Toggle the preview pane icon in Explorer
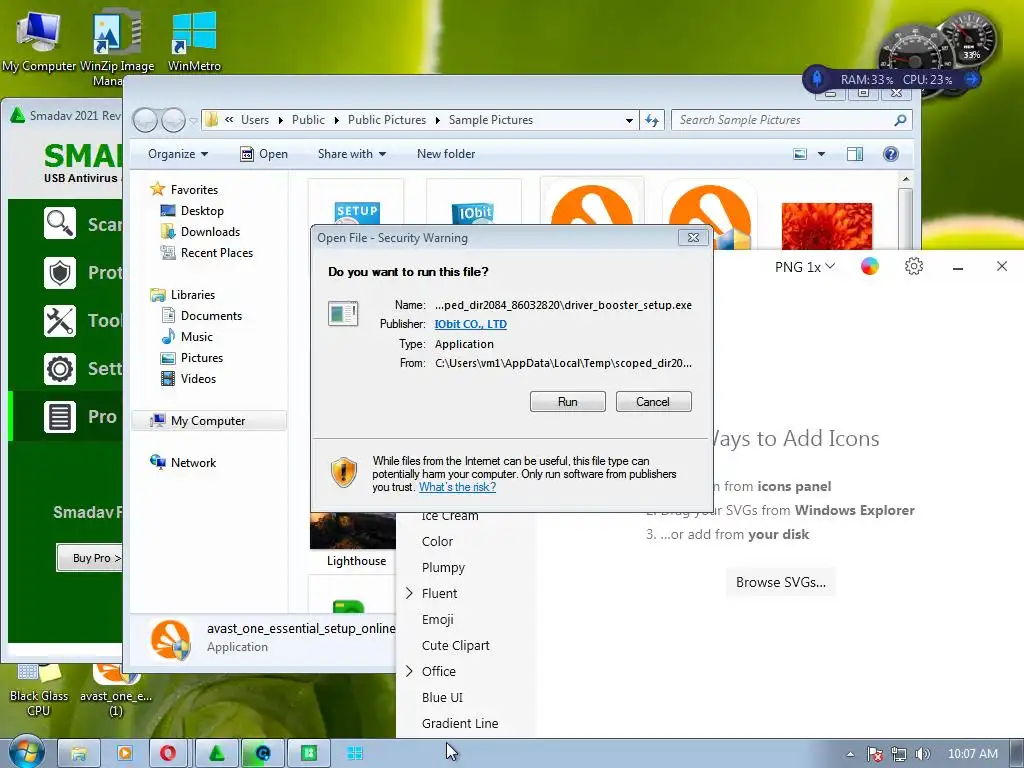The image size is (1024, 768). click(x=855, y=154)
